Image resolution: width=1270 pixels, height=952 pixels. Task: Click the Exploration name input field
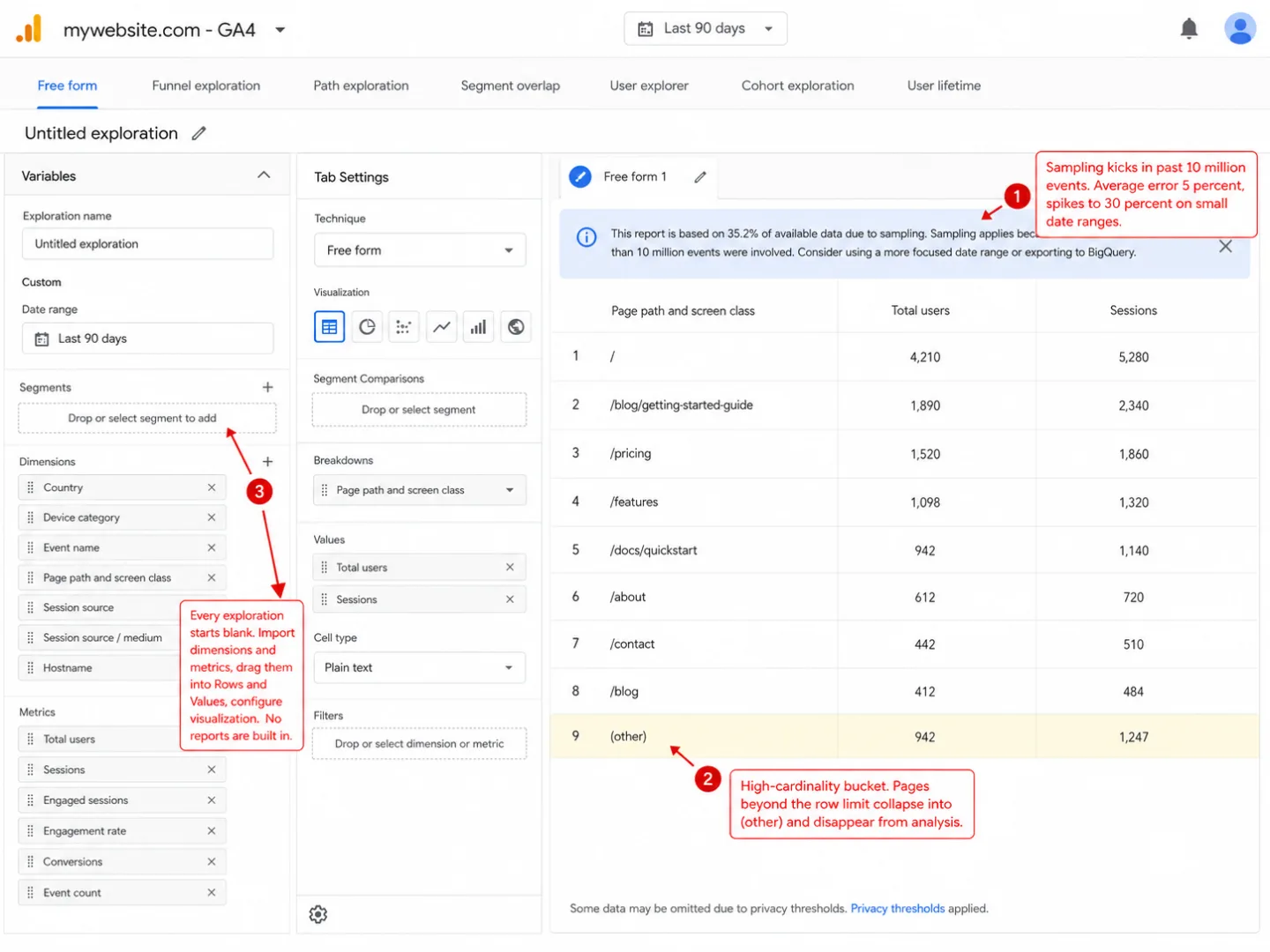pyautogui.click(x=147, y=244)
